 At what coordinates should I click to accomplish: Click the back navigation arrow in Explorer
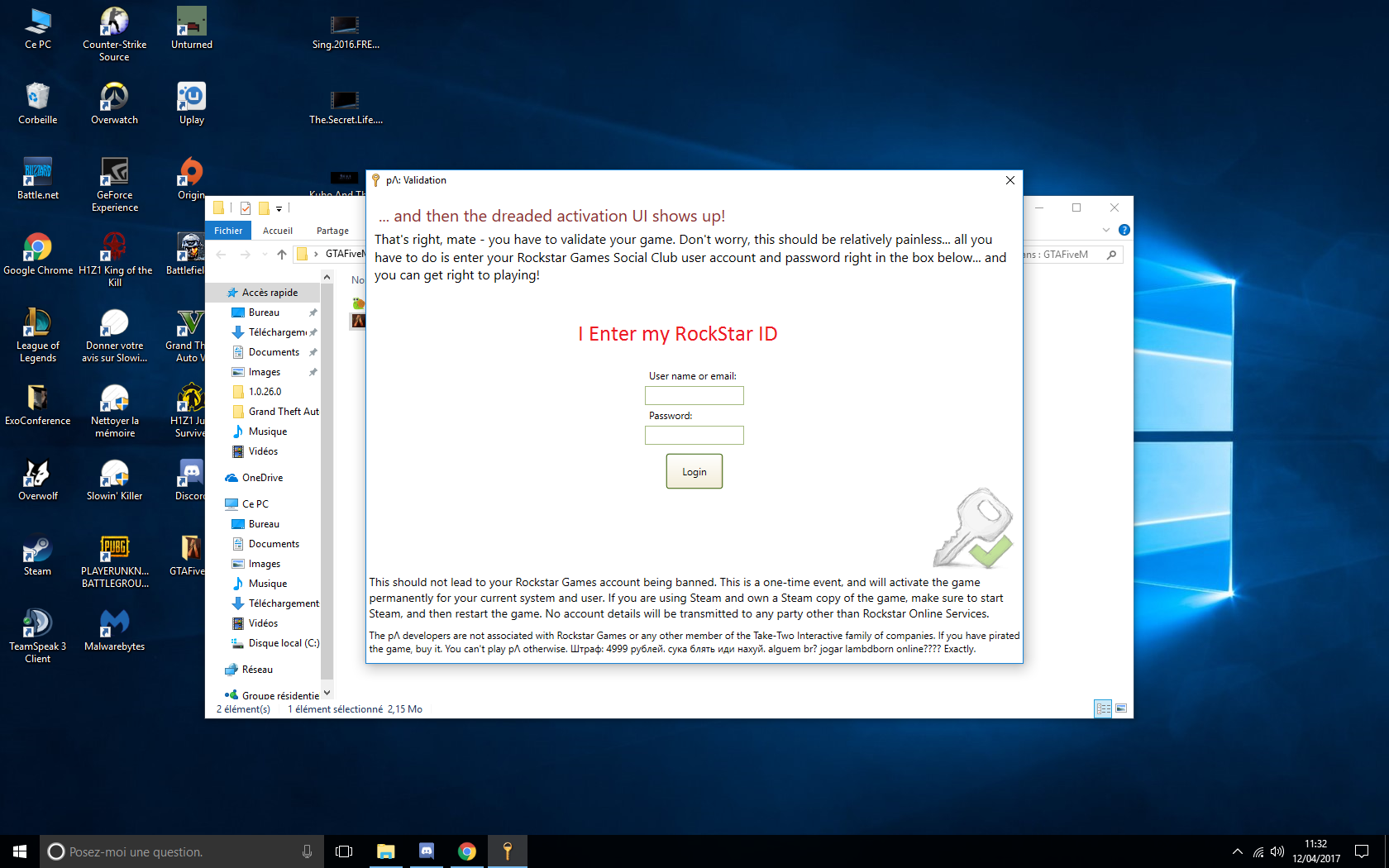pos(221,254)
